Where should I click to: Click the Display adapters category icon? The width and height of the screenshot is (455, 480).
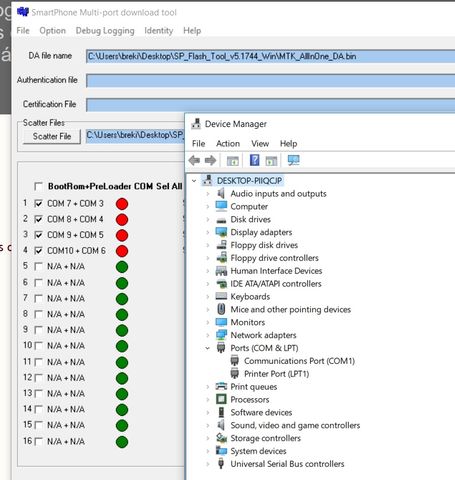221,232
